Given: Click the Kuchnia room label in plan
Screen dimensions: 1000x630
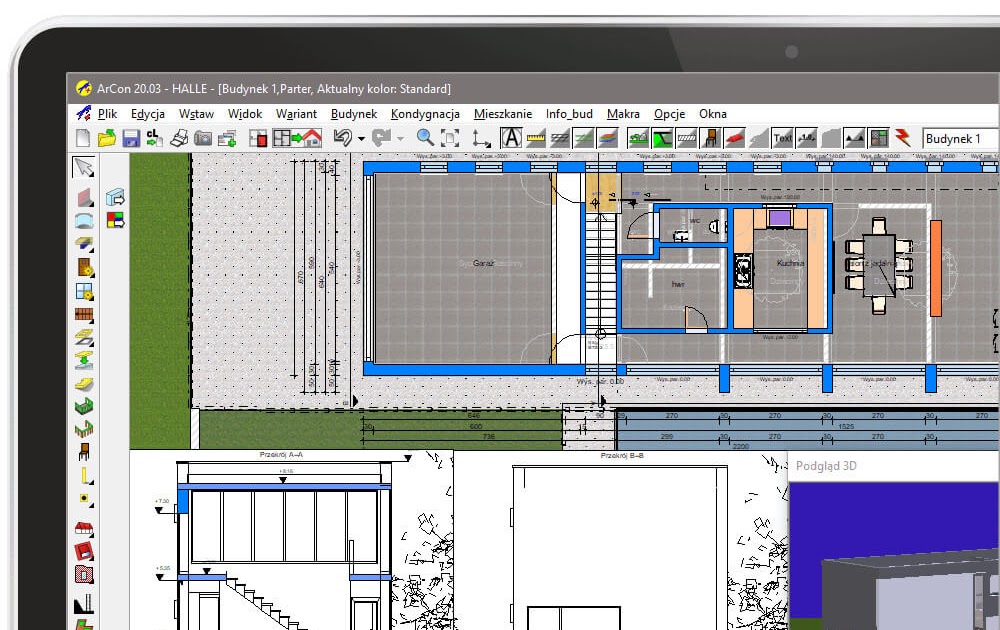Looking at the screenshot, I should point(790,263).
